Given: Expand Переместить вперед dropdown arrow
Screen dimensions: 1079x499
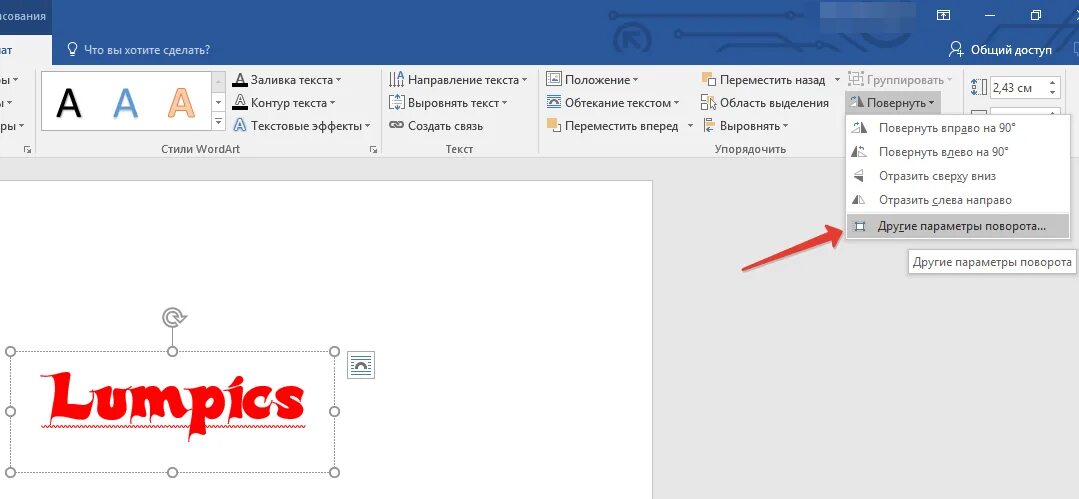Looking at the screenshot, I should [x=691, y=126].
